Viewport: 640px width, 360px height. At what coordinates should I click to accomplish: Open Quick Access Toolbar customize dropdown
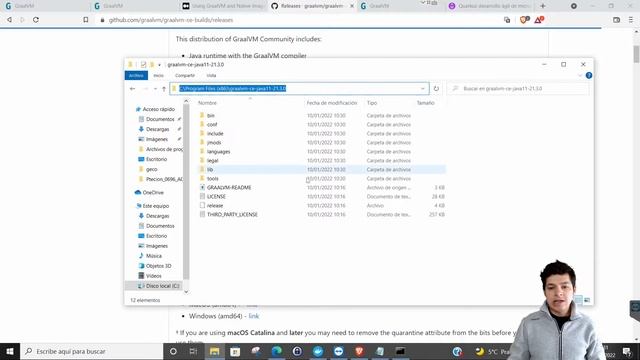160,64
